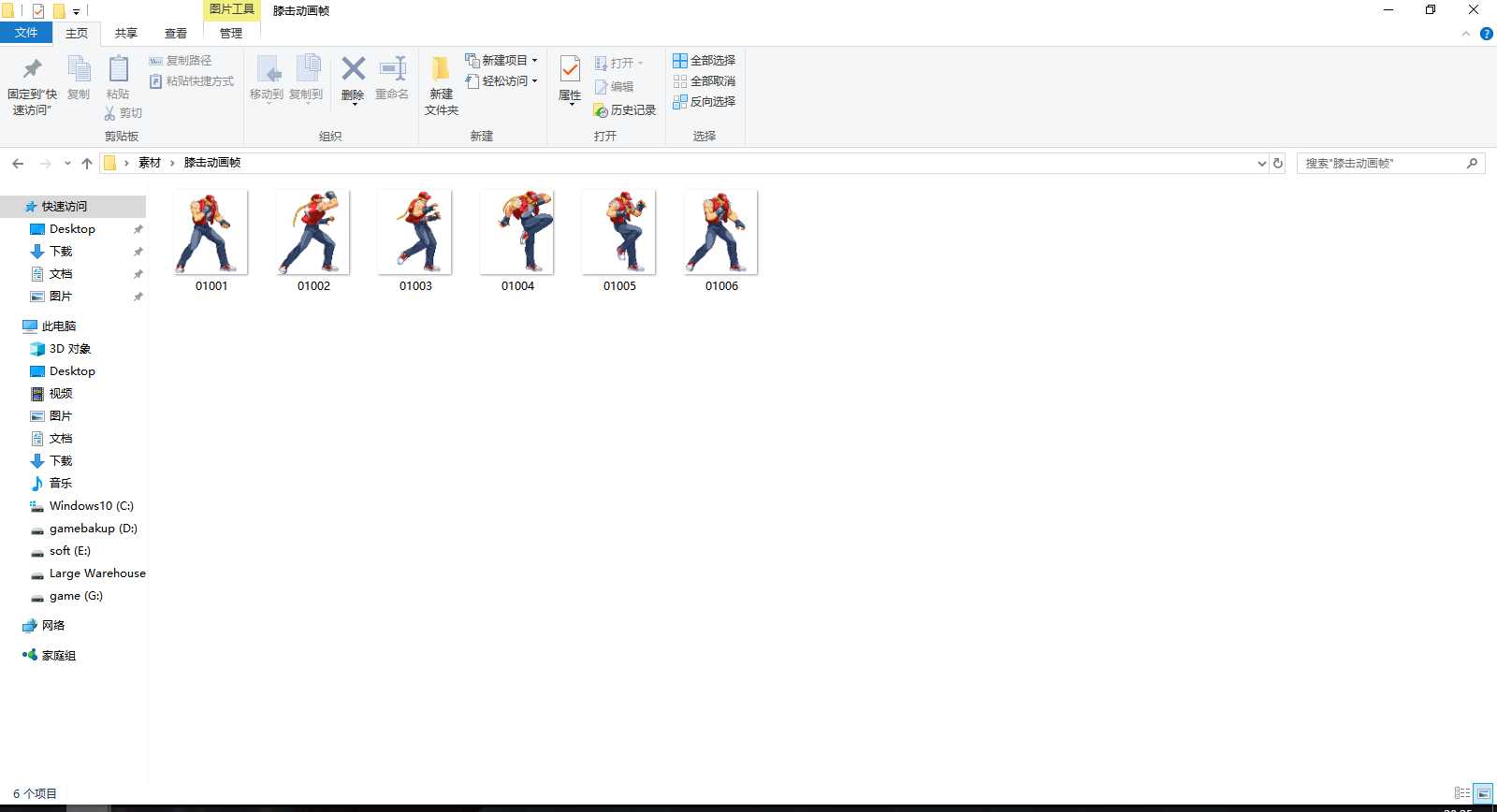Collapse the ribbon with chevron
Image resolution: width=1497 pixels, height=812 pixels.
[1466, 34]
